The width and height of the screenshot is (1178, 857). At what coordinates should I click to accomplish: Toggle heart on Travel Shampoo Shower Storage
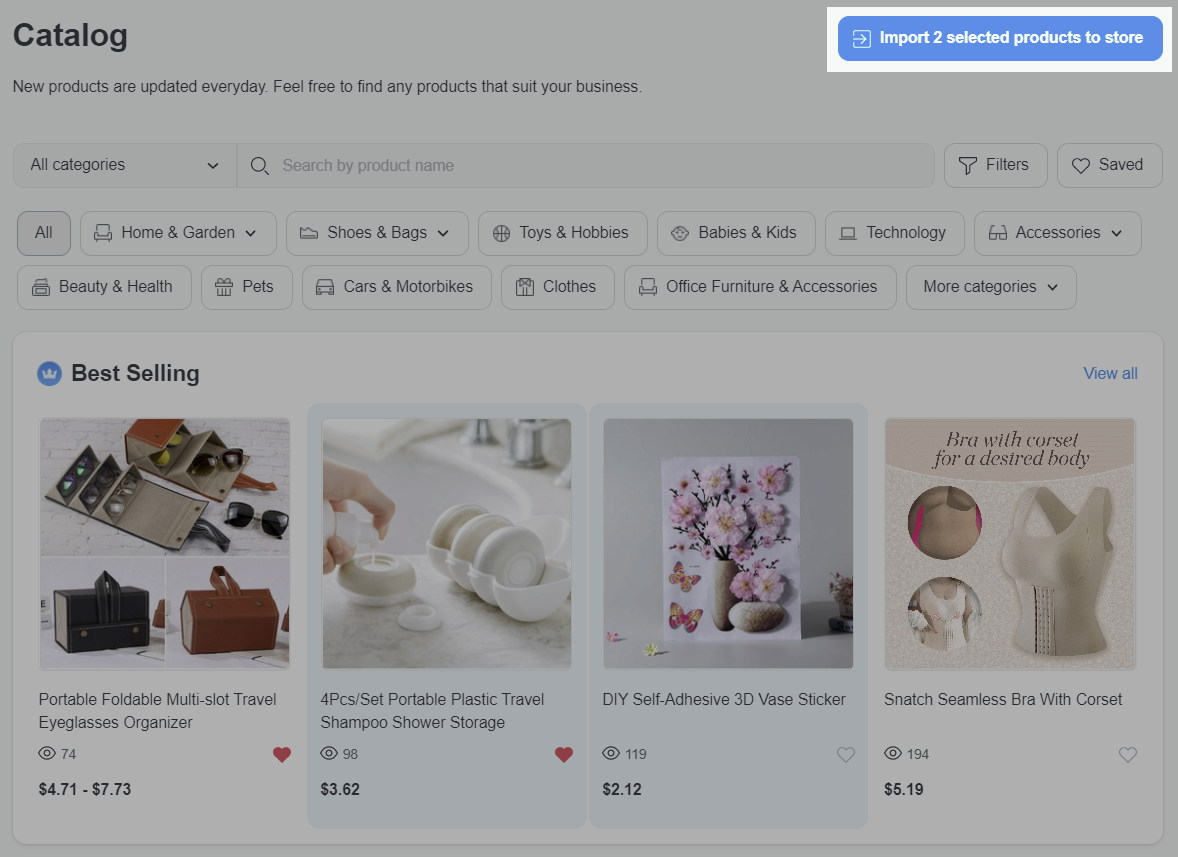point(564,755)
